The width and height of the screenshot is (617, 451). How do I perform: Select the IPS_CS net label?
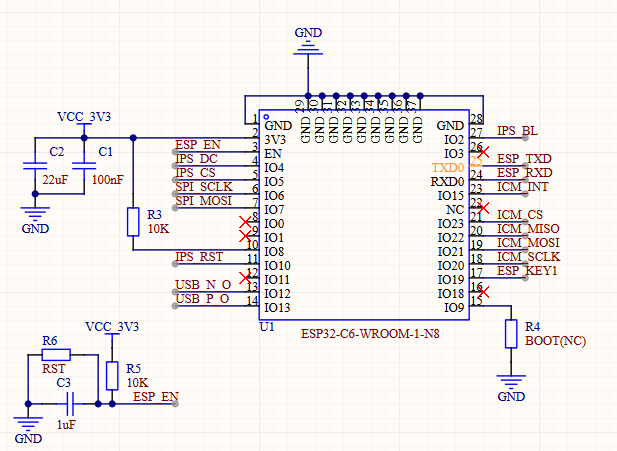point(196,173)
